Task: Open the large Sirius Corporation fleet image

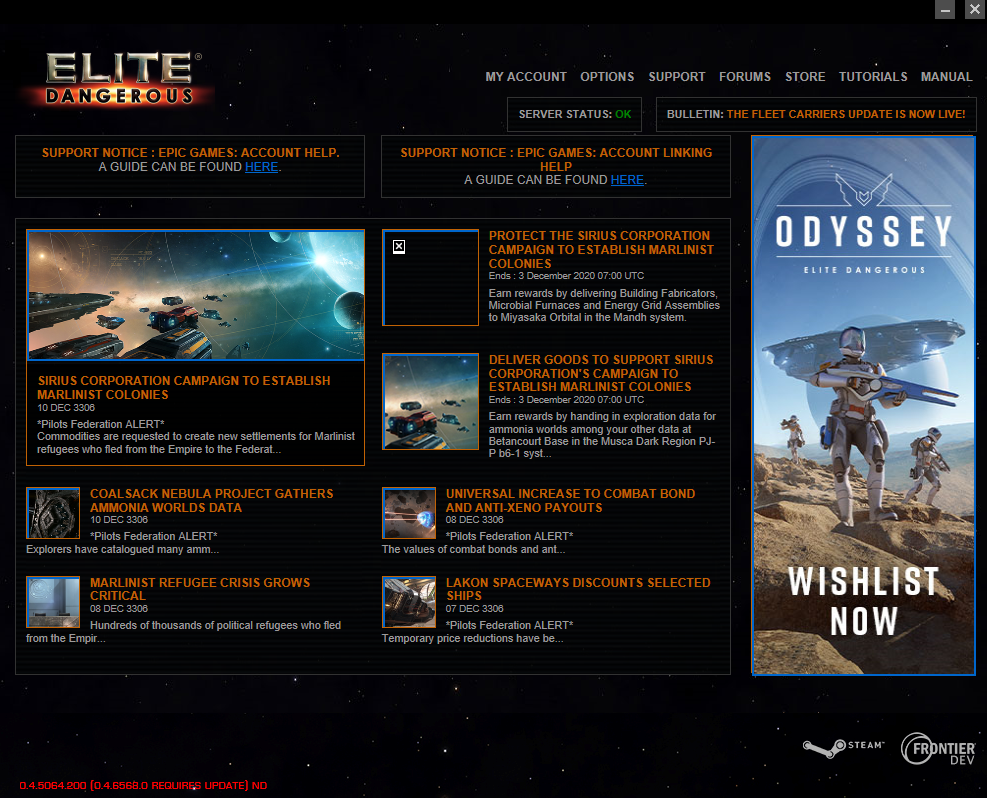Action: 195,295
